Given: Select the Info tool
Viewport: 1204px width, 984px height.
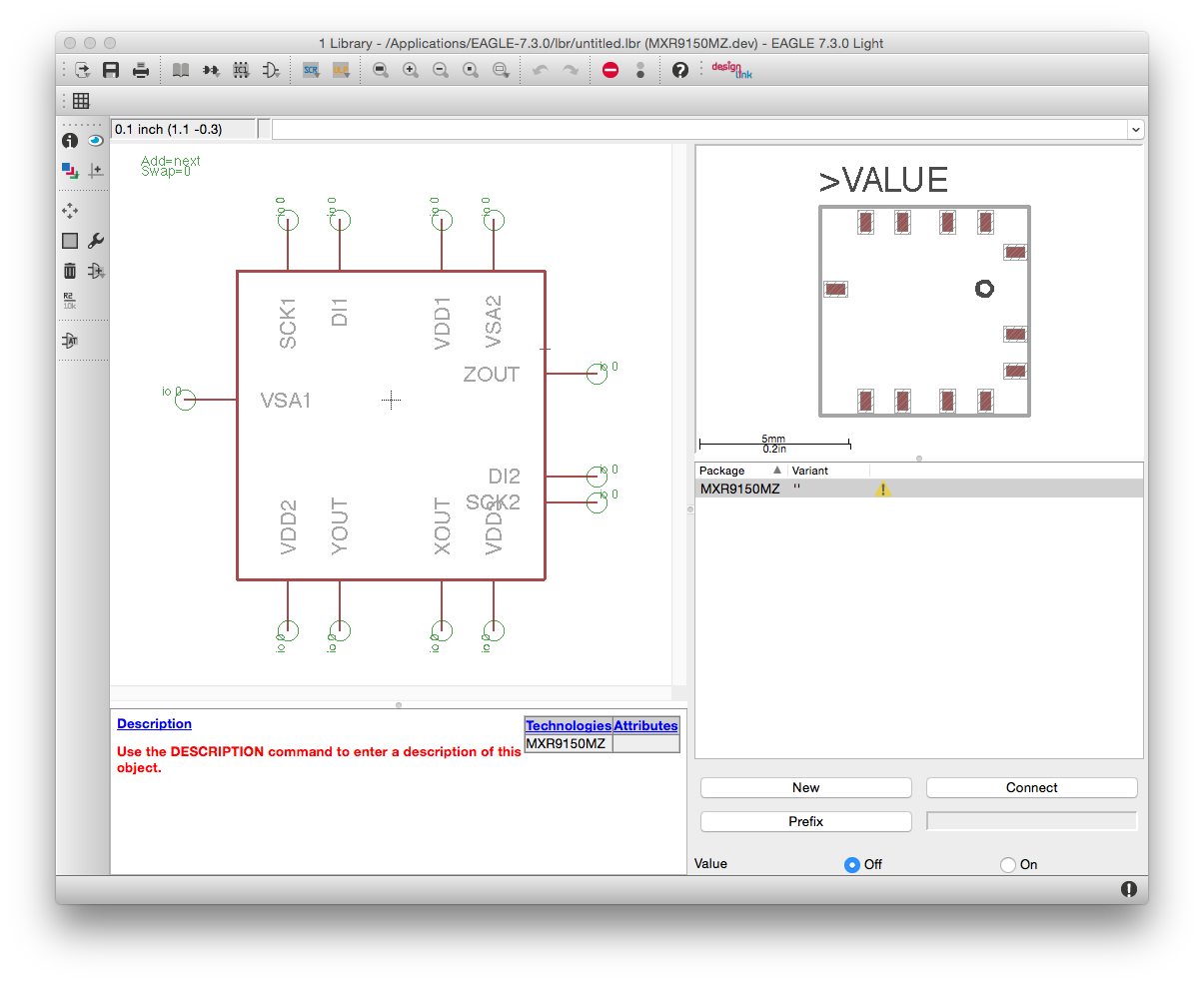Looking at the screenshot, I should click(70, 141).
